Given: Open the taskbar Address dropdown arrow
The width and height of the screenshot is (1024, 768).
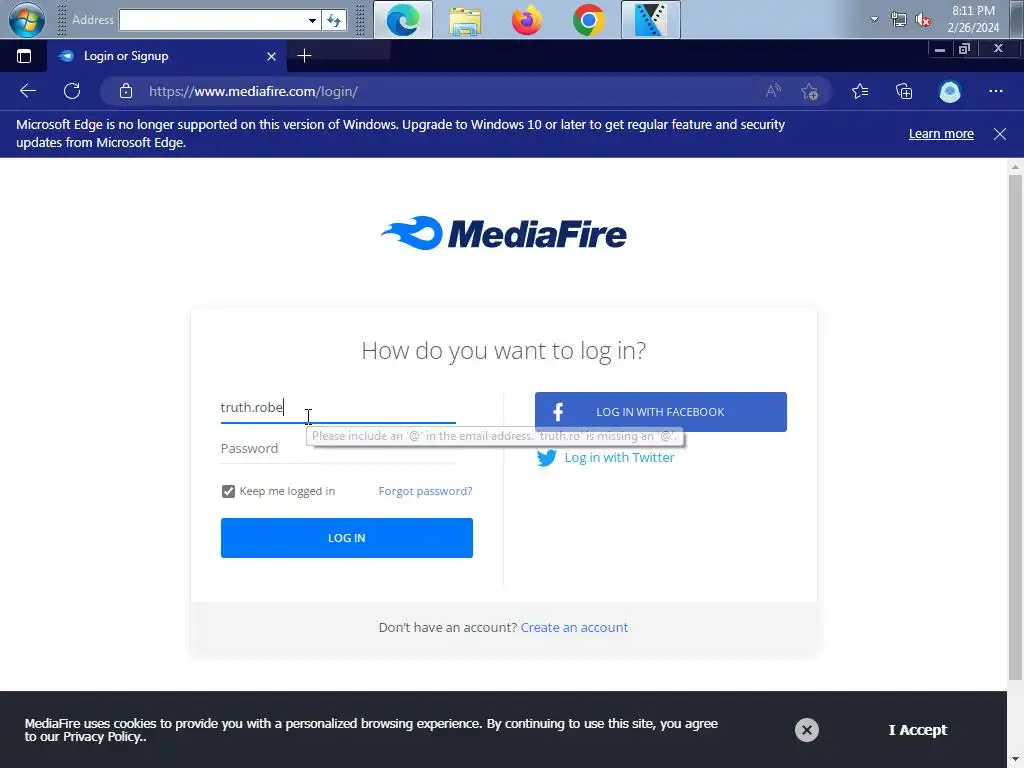Looking at the screenshot, I should point(312,20).
